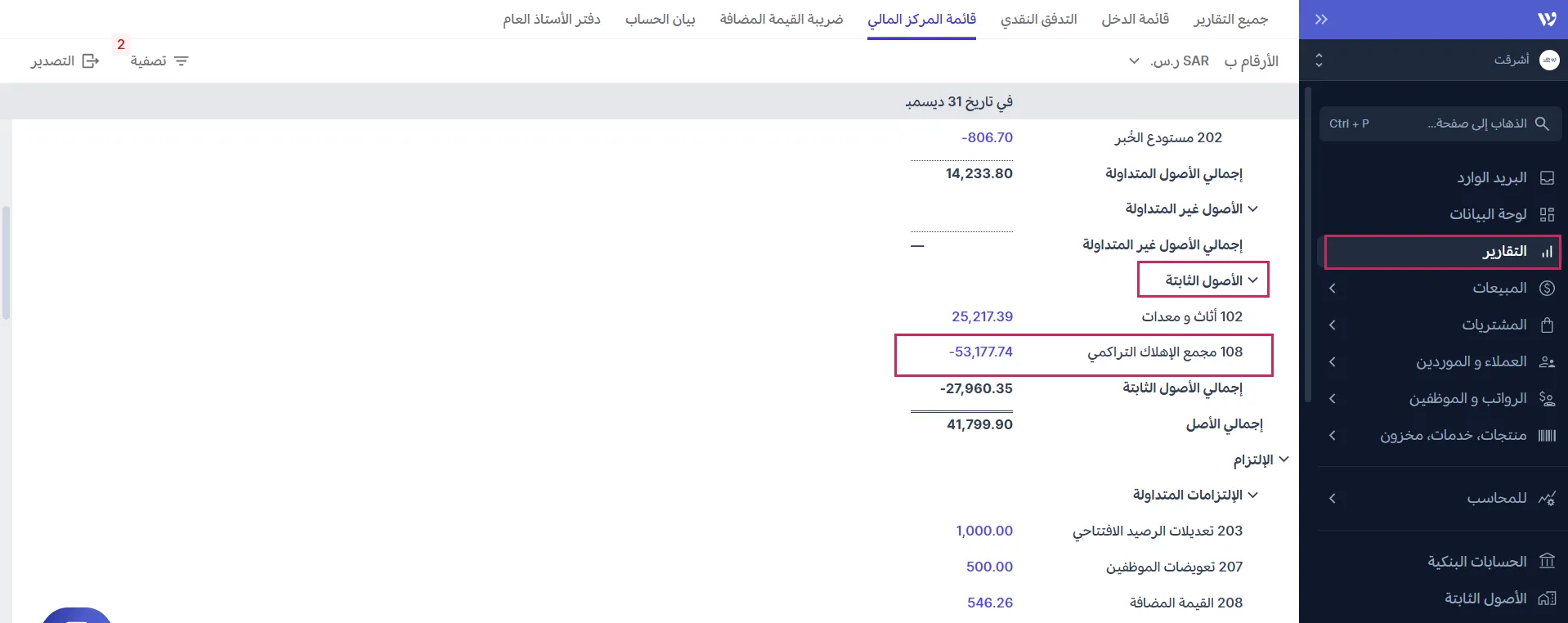This screenshot has width=1568, height=623.
Task: Open the dashboard (لوحة البيانات) icon
Action: pyautogui.click(x=1548, y=214)
